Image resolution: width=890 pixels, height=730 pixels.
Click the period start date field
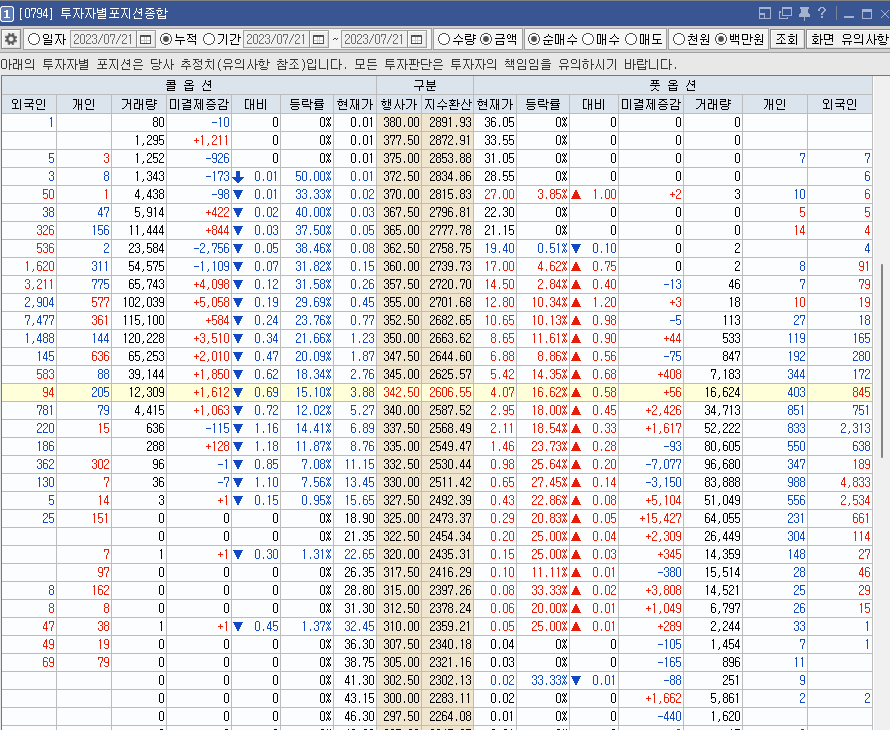coord(277,39)
